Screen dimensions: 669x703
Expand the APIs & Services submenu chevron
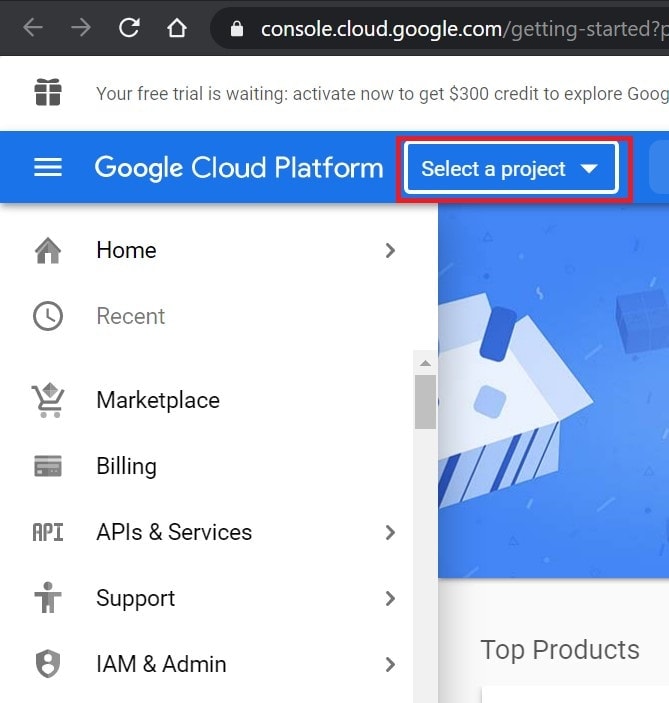390,532
